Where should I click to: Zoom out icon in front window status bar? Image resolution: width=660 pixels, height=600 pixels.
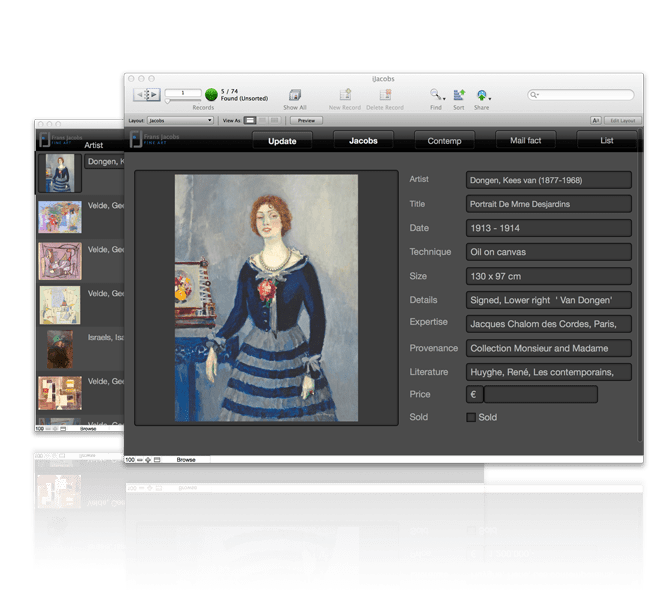click(x=140, y=460)
